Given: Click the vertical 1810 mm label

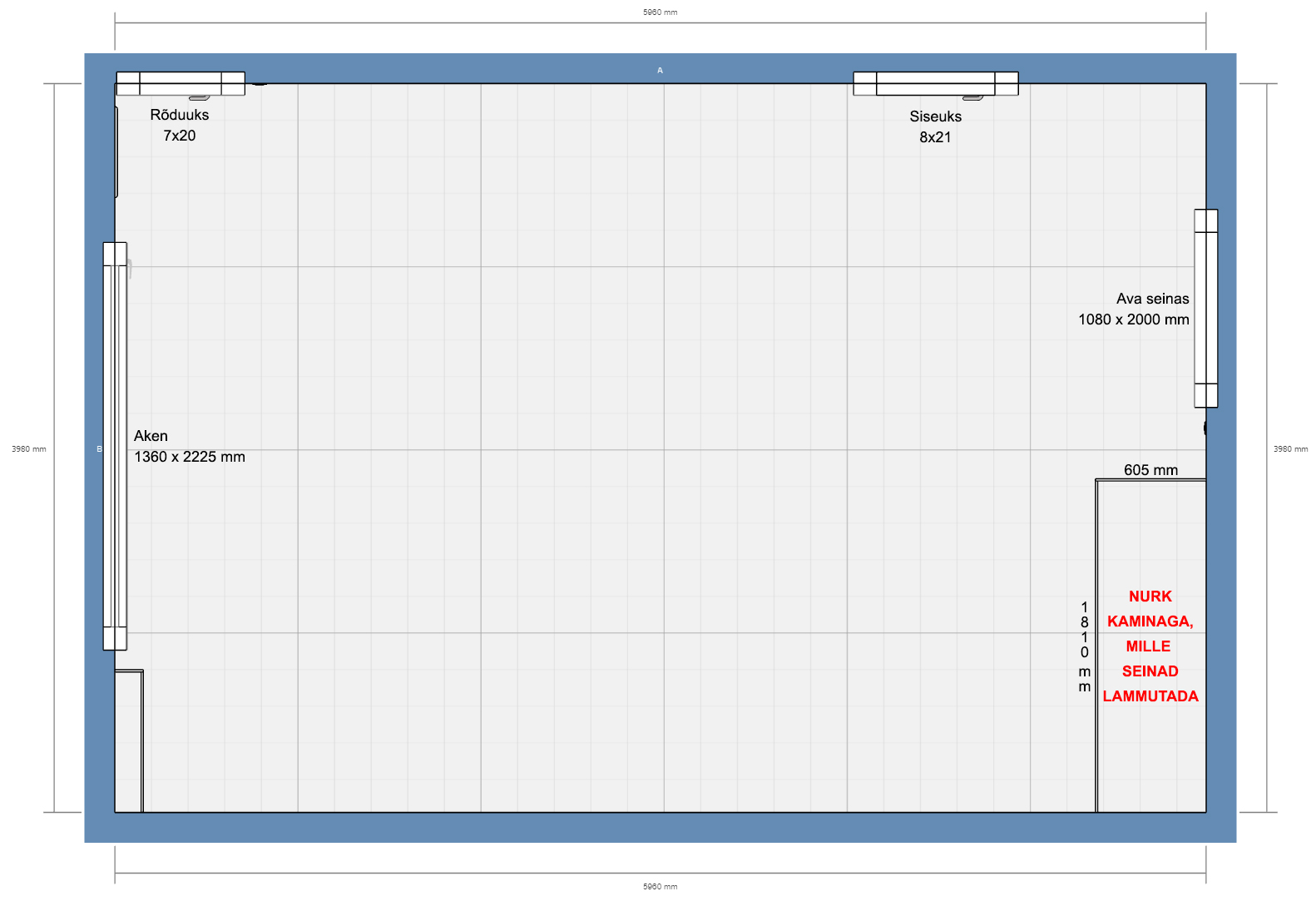Looking at the screenshot, I should point(1084,646).
